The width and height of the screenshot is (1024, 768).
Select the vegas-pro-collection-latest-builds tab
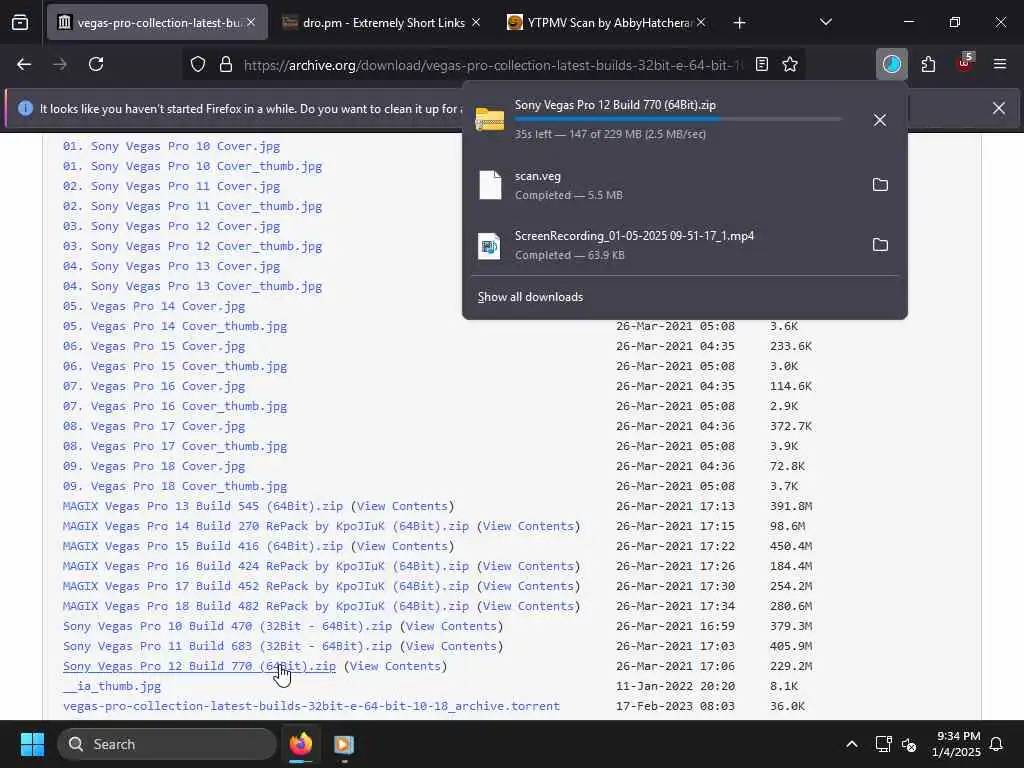tap(157, 23)
